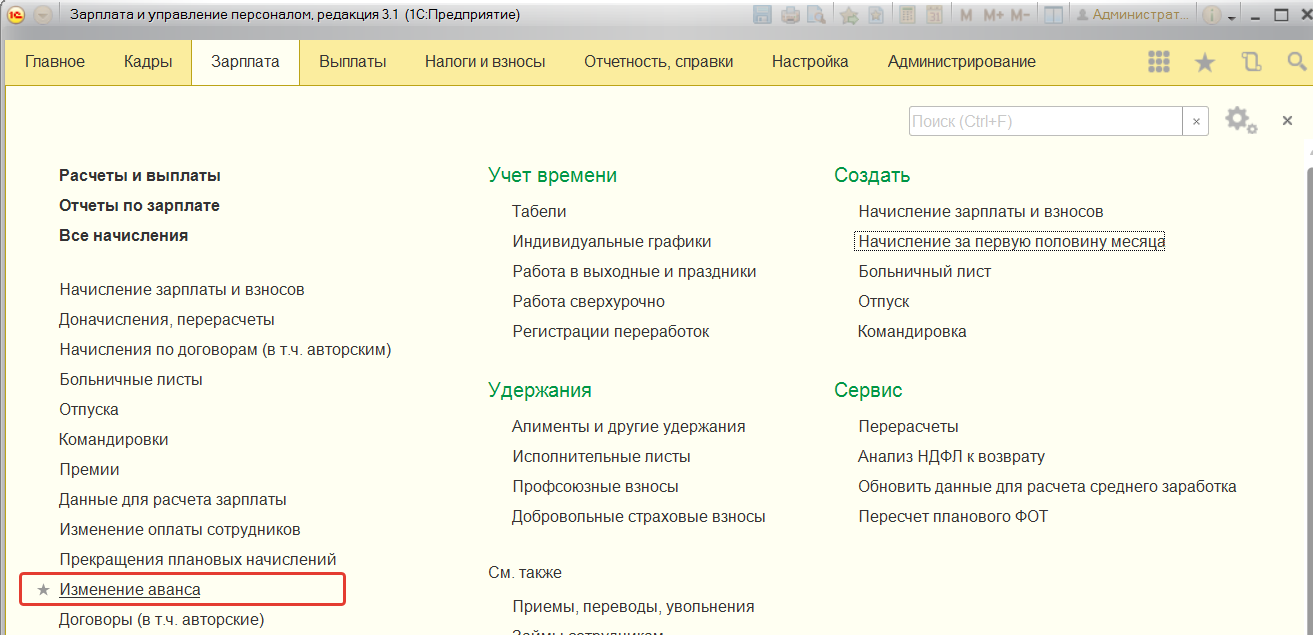The width and height of the screenshot is (1313, 635).
Task: Click the calculator icon in title bar
Action: click(x=907, y=15)
